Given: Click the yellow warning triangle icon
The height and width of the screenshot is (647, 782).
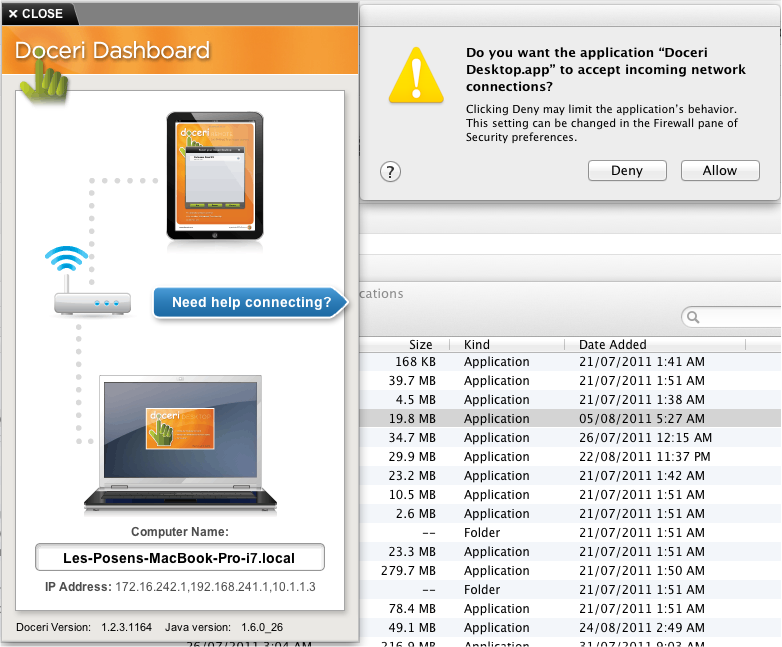Looking at the screenshot, I should point(415,78).
